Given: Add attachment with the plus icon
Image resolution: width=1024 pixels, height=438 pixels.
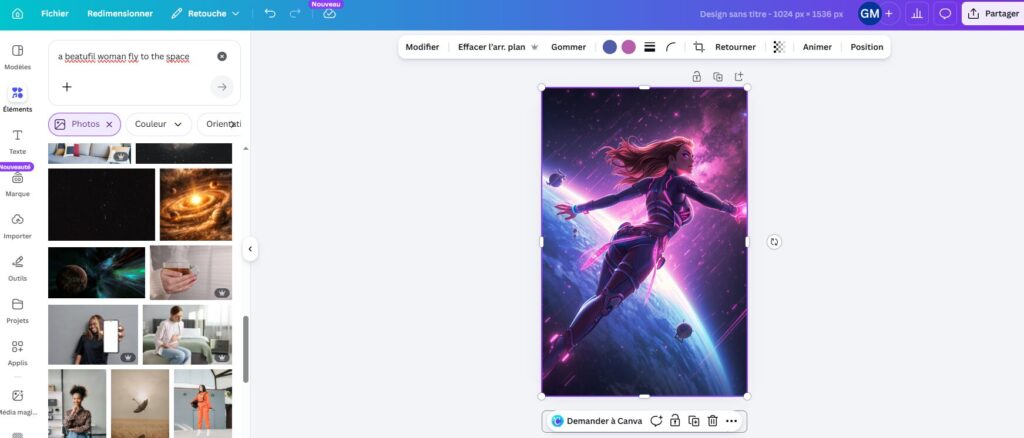Looking at the screenshot, I should 67,87.
